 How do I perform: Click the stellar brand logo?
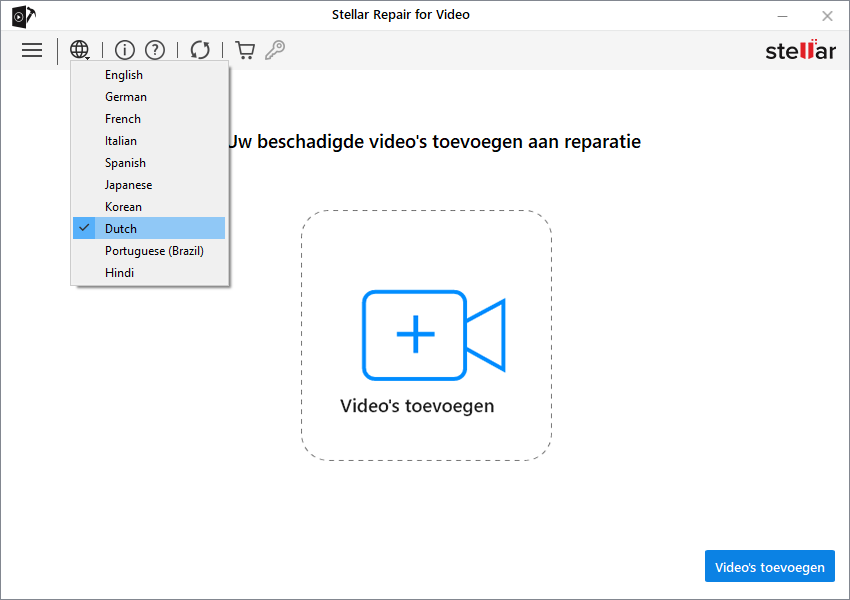click(801, 50)
